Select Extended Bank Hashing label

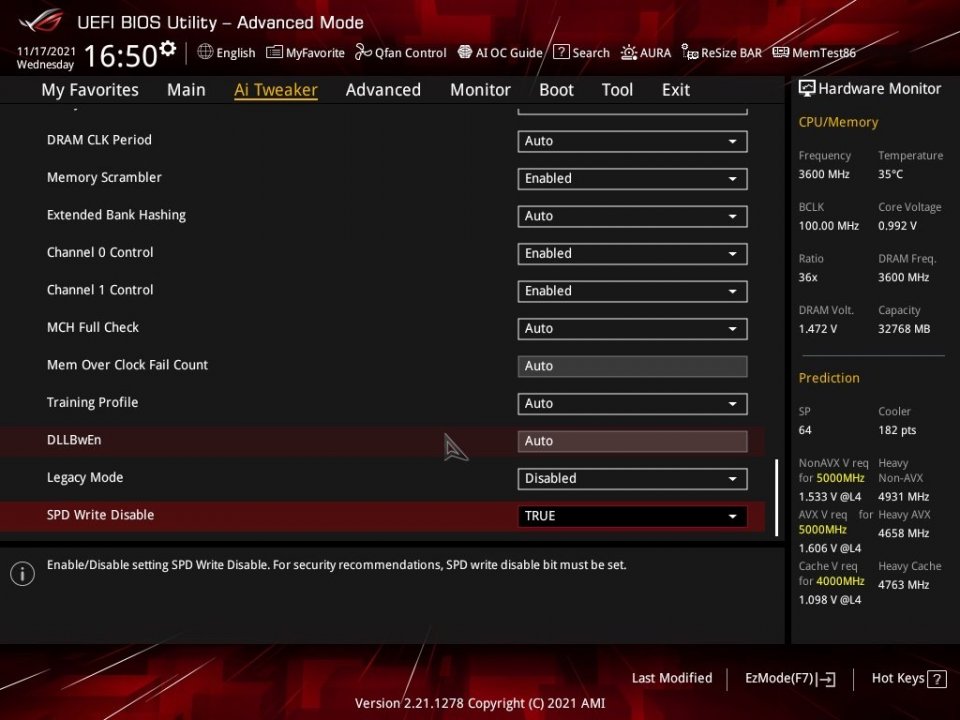pyautogui.click(x=116, y=215)
